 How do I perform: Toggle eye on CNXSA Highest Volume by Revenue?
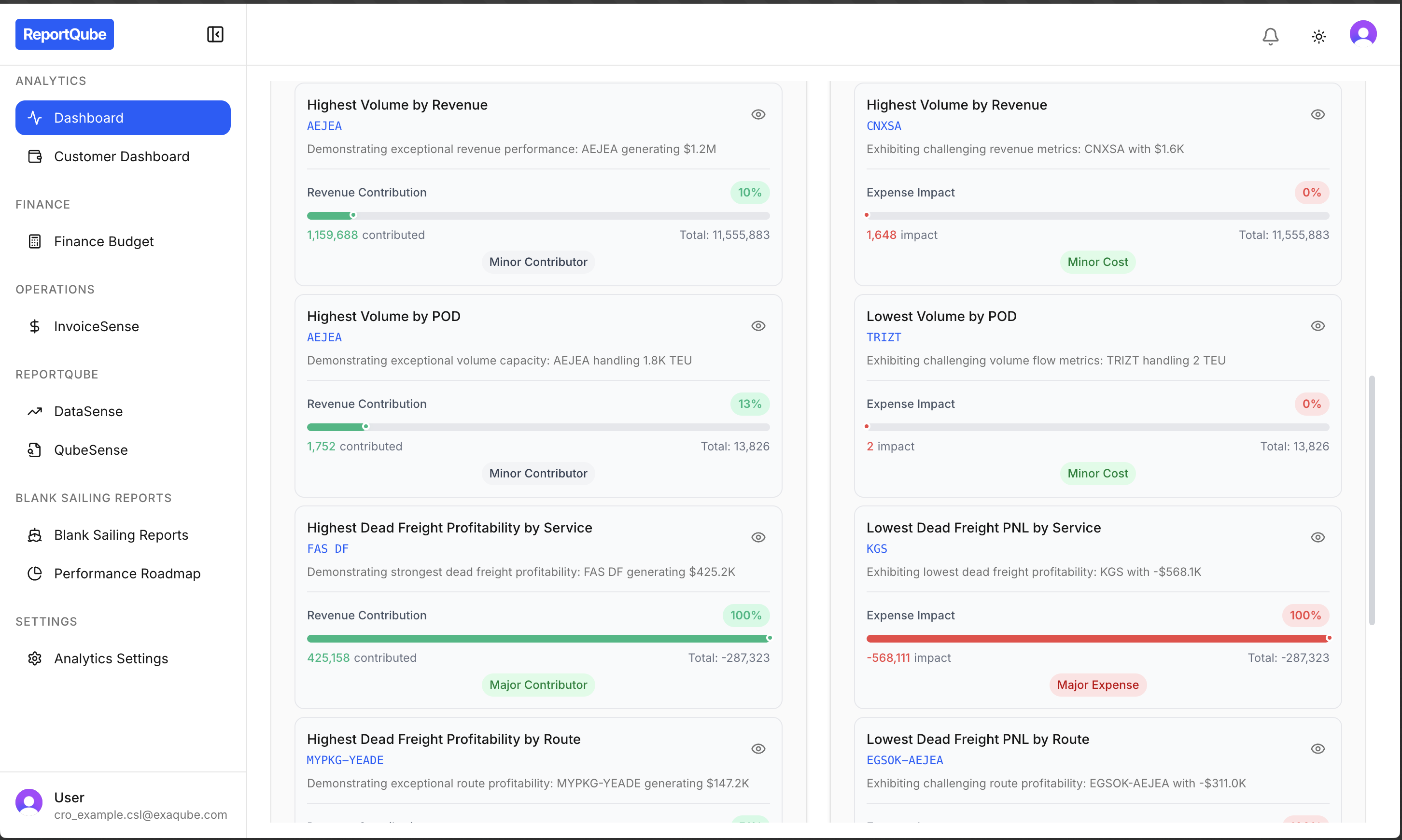coord(1318,114)
